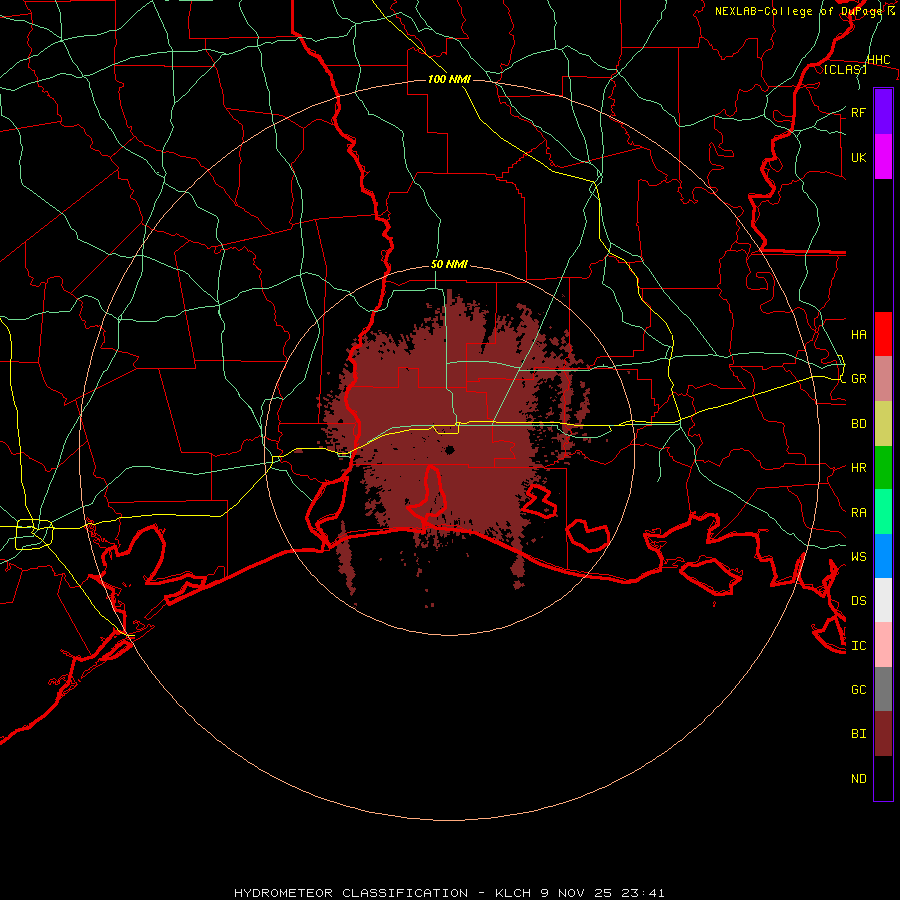Click the IC light pink legend swatch

(x=883, y=645)
